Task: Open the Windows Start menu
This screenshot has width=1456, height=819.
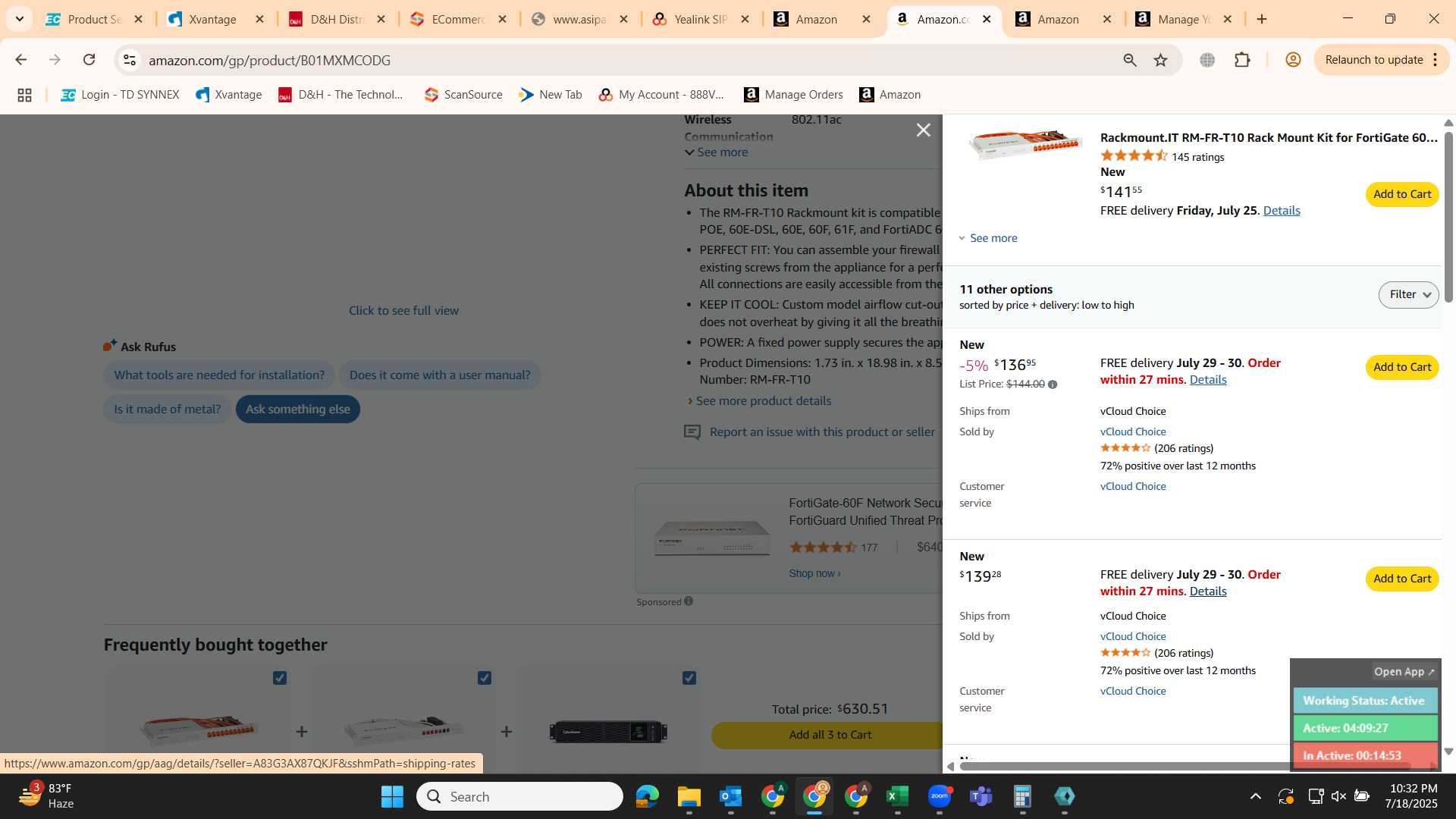Action: pyautogui.click(x=392, y=797)
